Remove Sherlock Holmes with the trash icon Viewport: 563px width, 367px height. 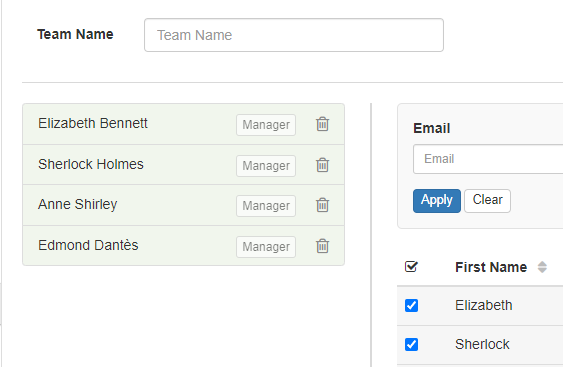pos(322,165)
